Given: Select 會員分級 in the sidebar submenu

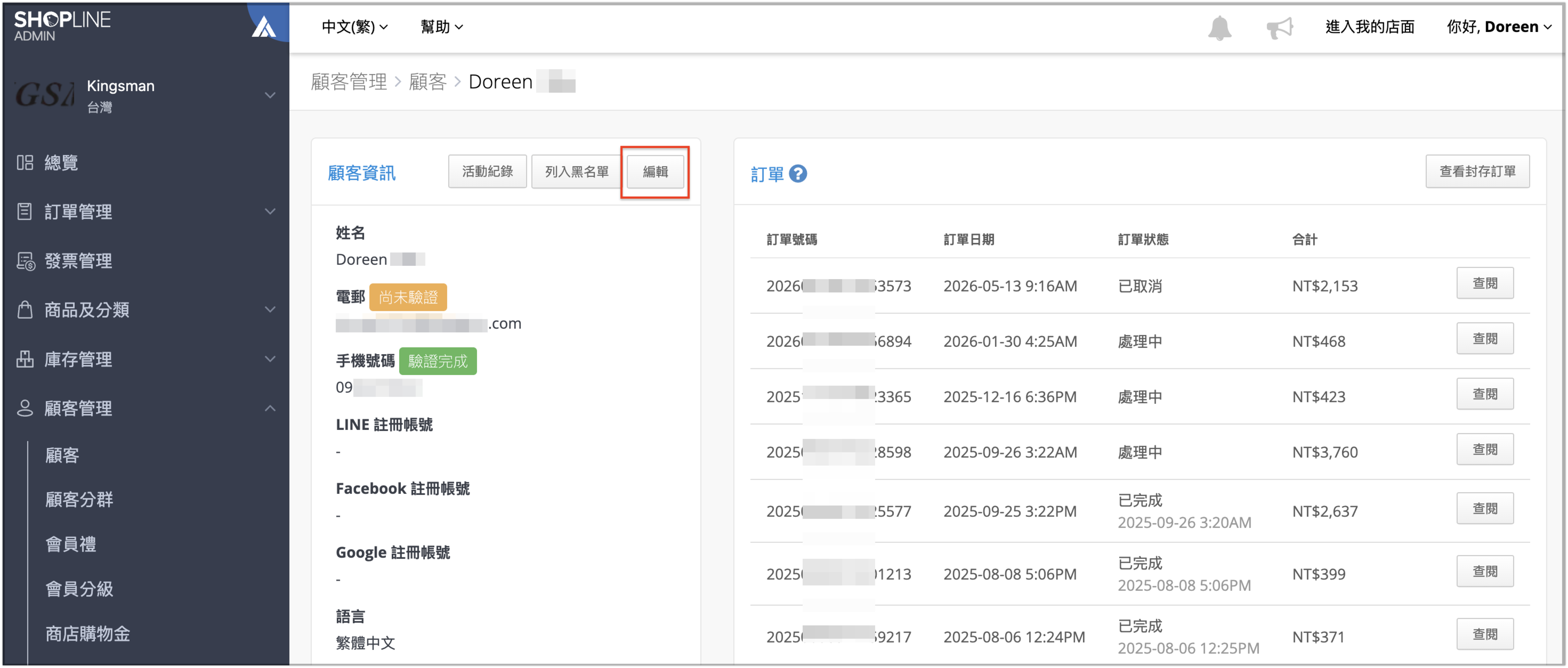Looking at the screenshot, I should tap(79, 588).
